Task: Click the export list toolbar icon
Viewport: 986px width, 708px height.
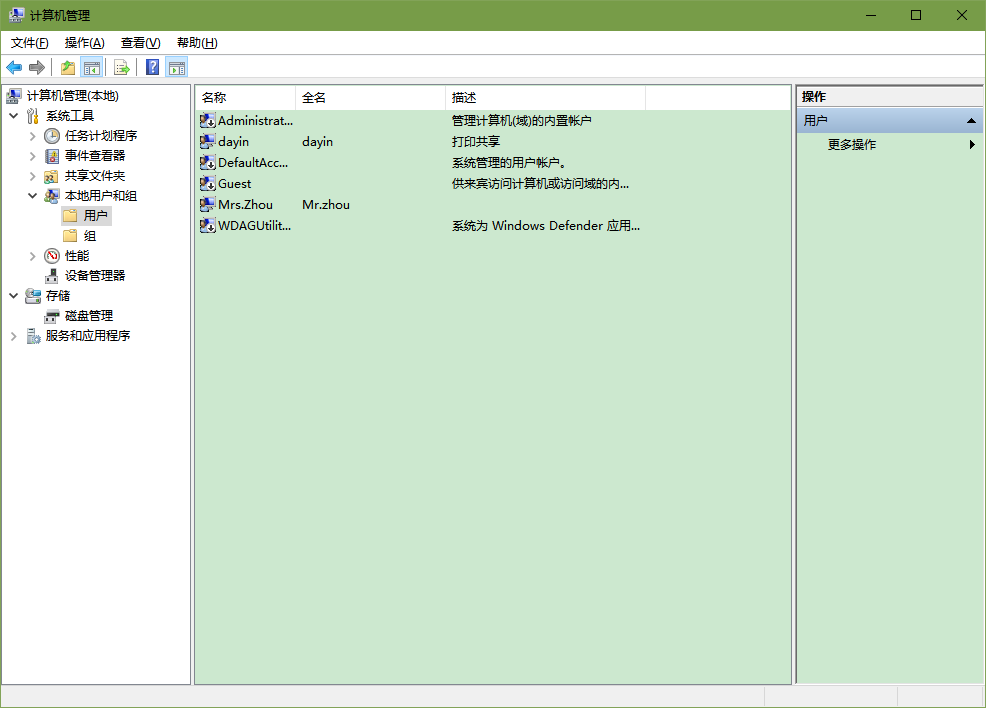Action: click(x=122, y=67)
